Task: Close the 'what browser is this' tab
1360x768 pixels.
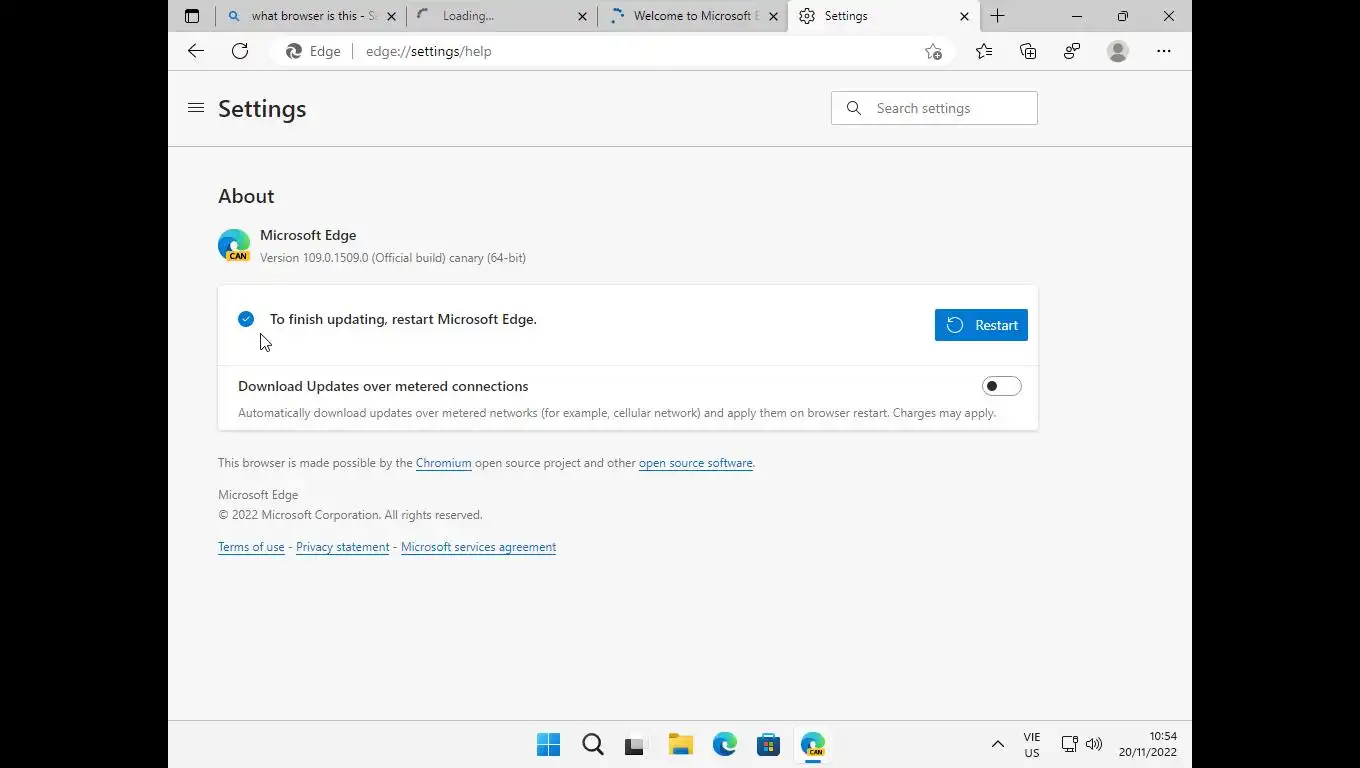Action: 391,16
